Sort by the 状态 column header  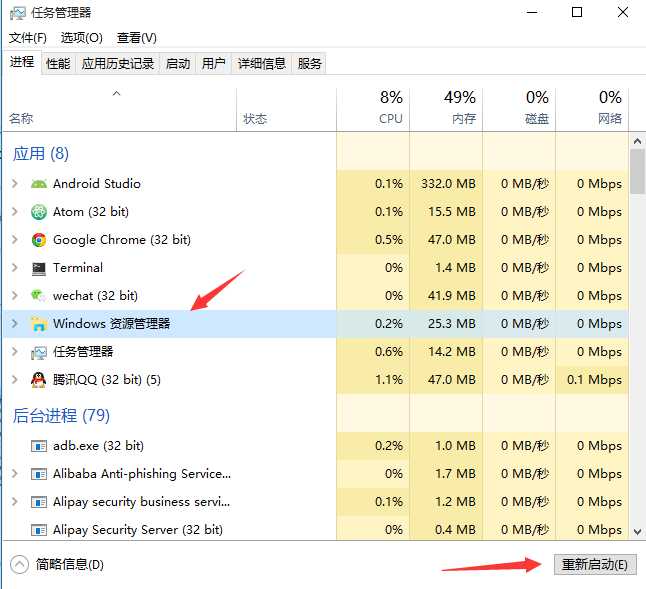[x=286, y=110]
